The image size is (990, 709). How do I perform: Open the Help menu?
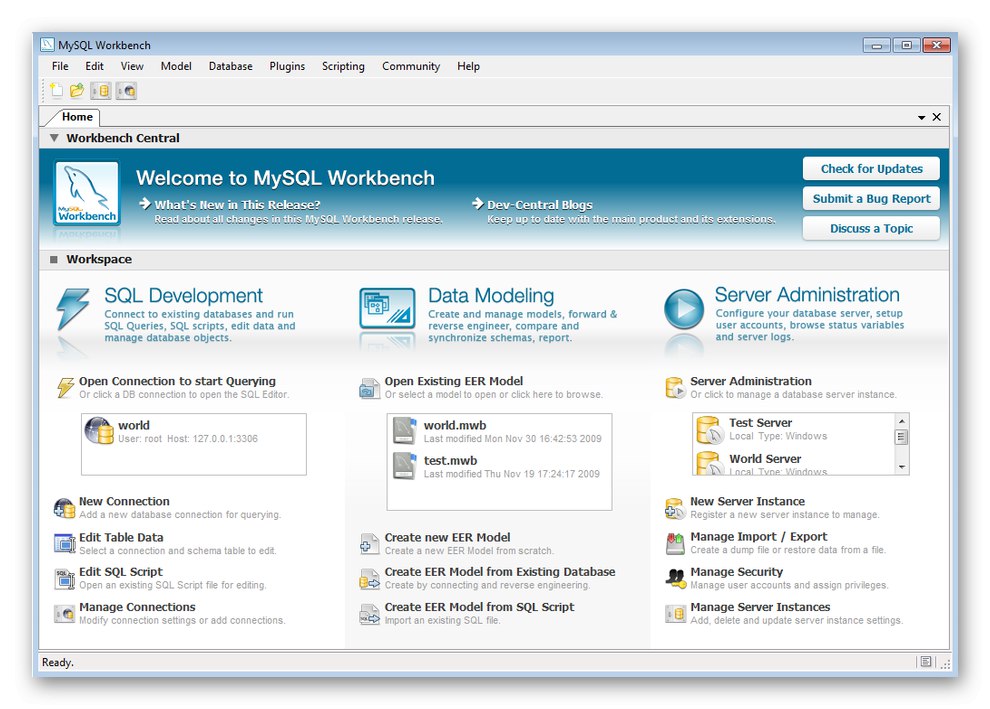[x=468, y=66]
